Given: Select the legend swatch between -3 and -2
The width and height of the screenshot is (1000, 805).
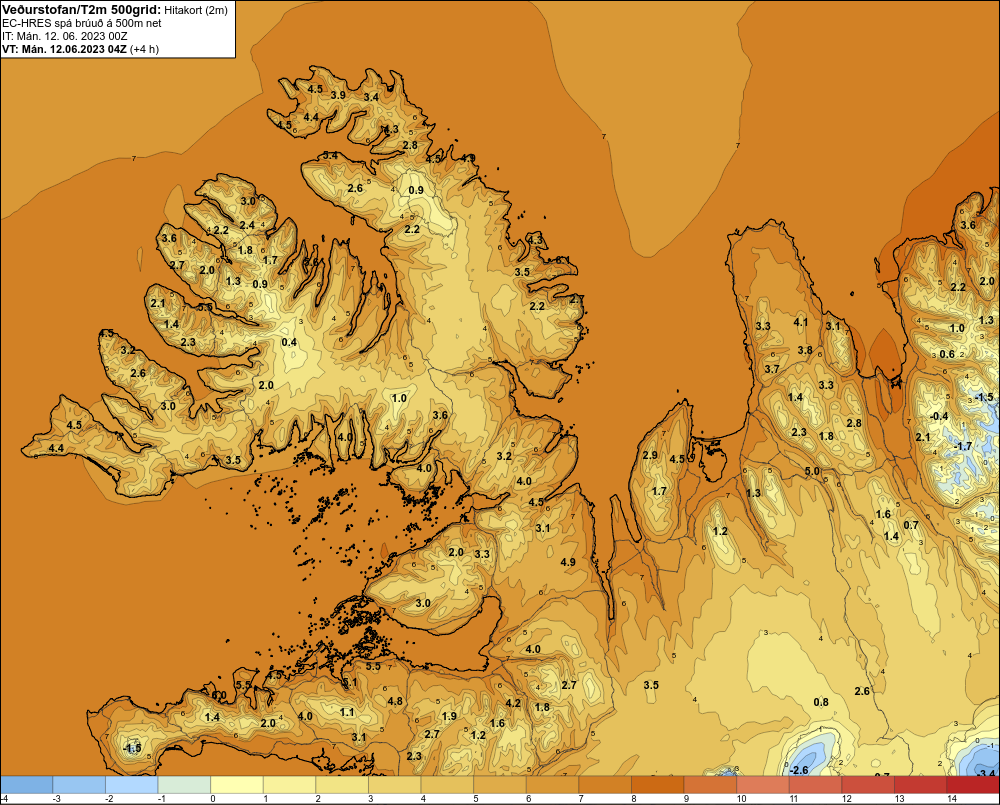Looking at the screenshot, I should [79, 785].
